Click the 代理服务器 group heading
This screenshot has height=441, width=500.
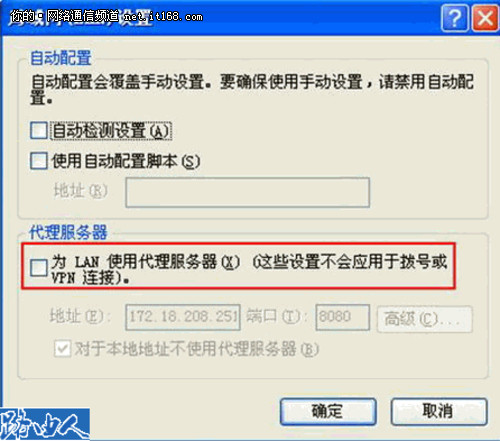(68, 232)
